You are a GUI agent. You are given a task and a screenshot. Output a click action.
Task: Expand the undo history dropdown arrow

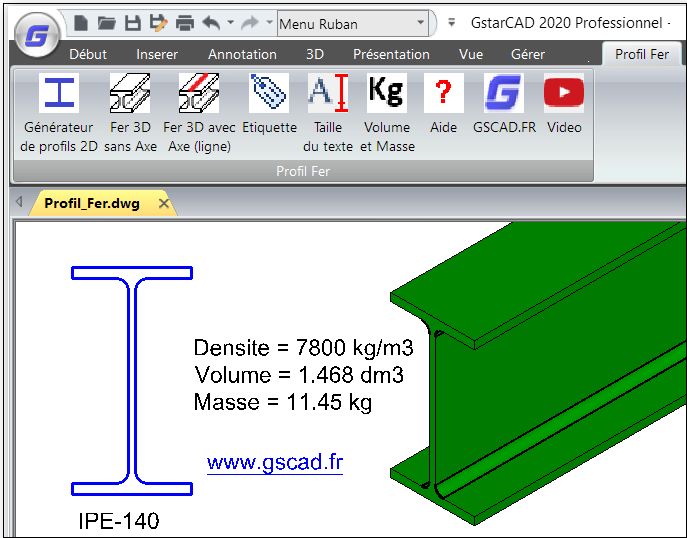click(231, 22)
